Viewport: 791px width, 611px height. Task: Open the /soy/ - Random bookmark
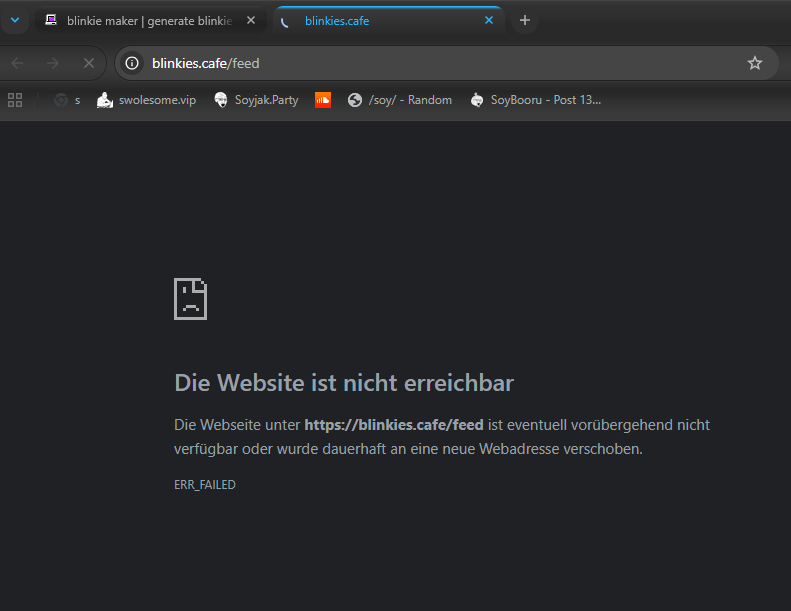point(399,100)
